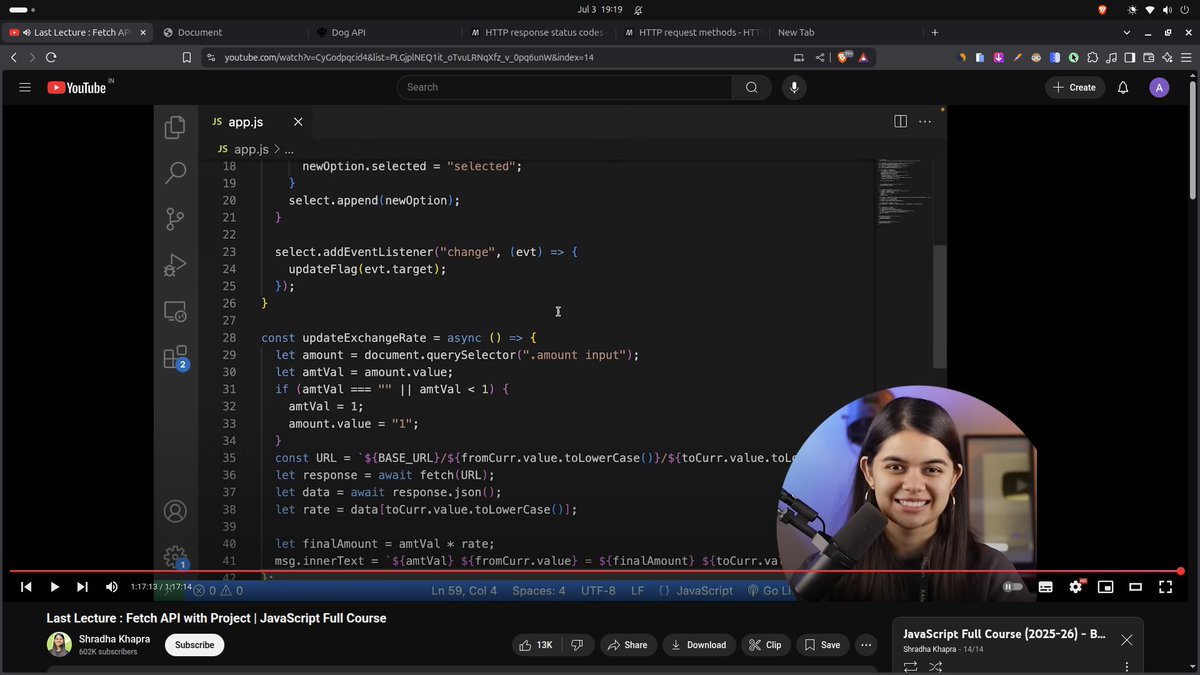
Task: Play the video
Action: pos(54,587)
